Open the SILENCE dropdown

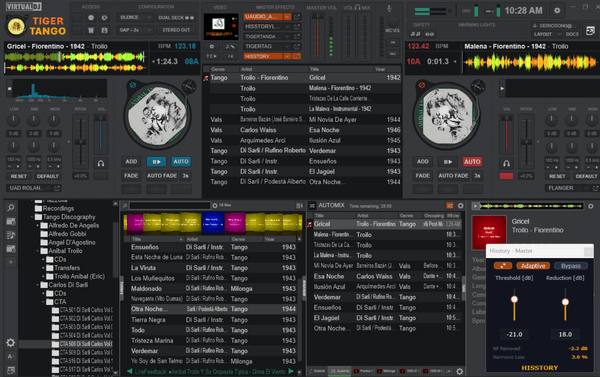point(135,18)
